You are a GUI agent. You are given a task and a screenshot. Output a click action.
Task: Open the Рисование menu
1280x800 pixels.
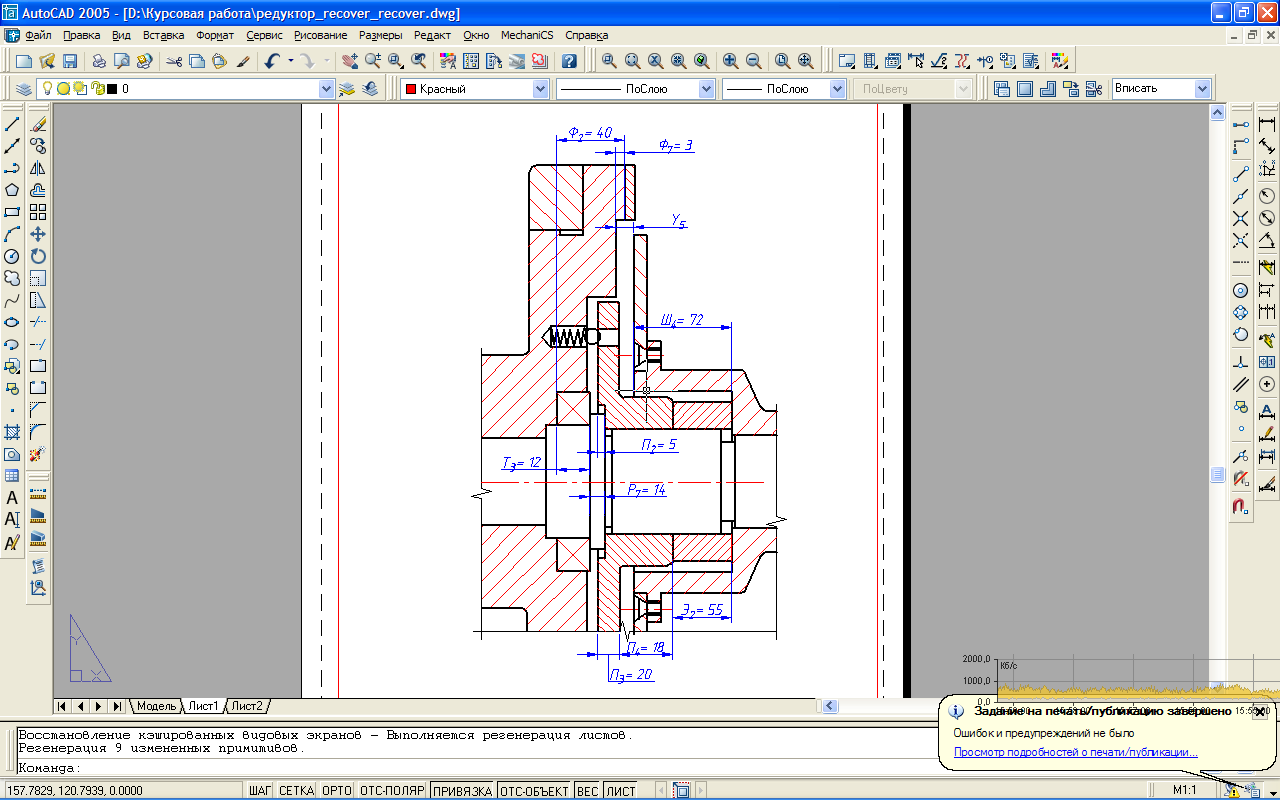tap(320, 35)
